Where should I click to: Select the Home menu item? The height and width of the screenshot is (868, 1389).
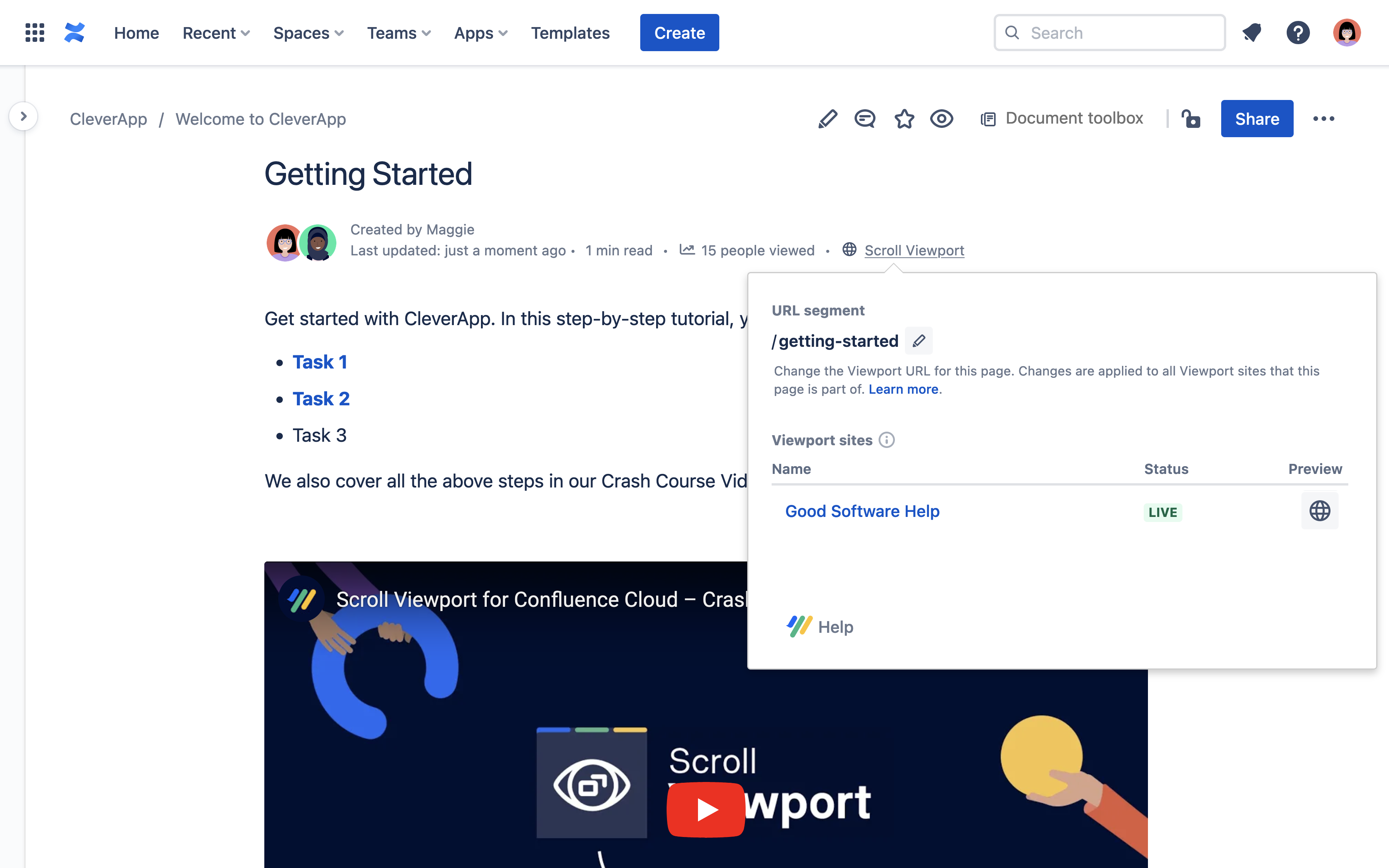[x=136, y=32]
